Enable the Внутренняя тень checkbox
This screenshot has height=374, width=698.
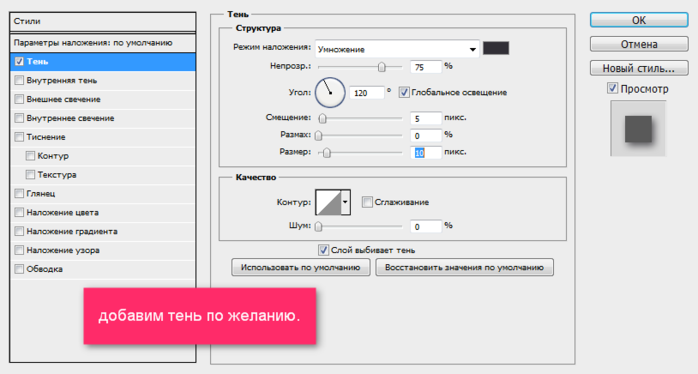(19, 80)
